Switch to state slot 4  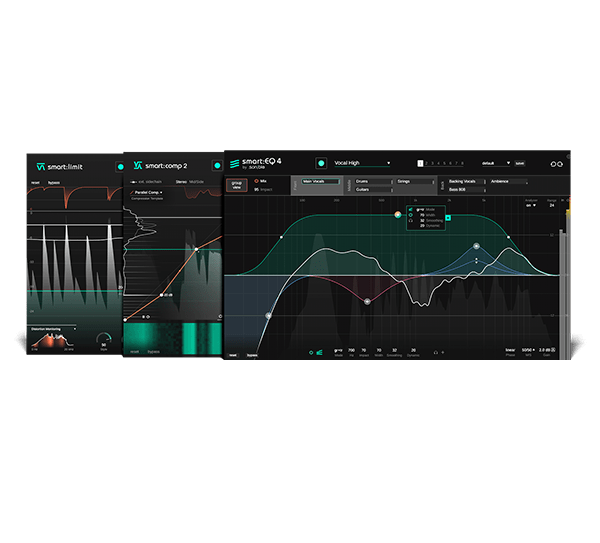(x=438, y=163)
